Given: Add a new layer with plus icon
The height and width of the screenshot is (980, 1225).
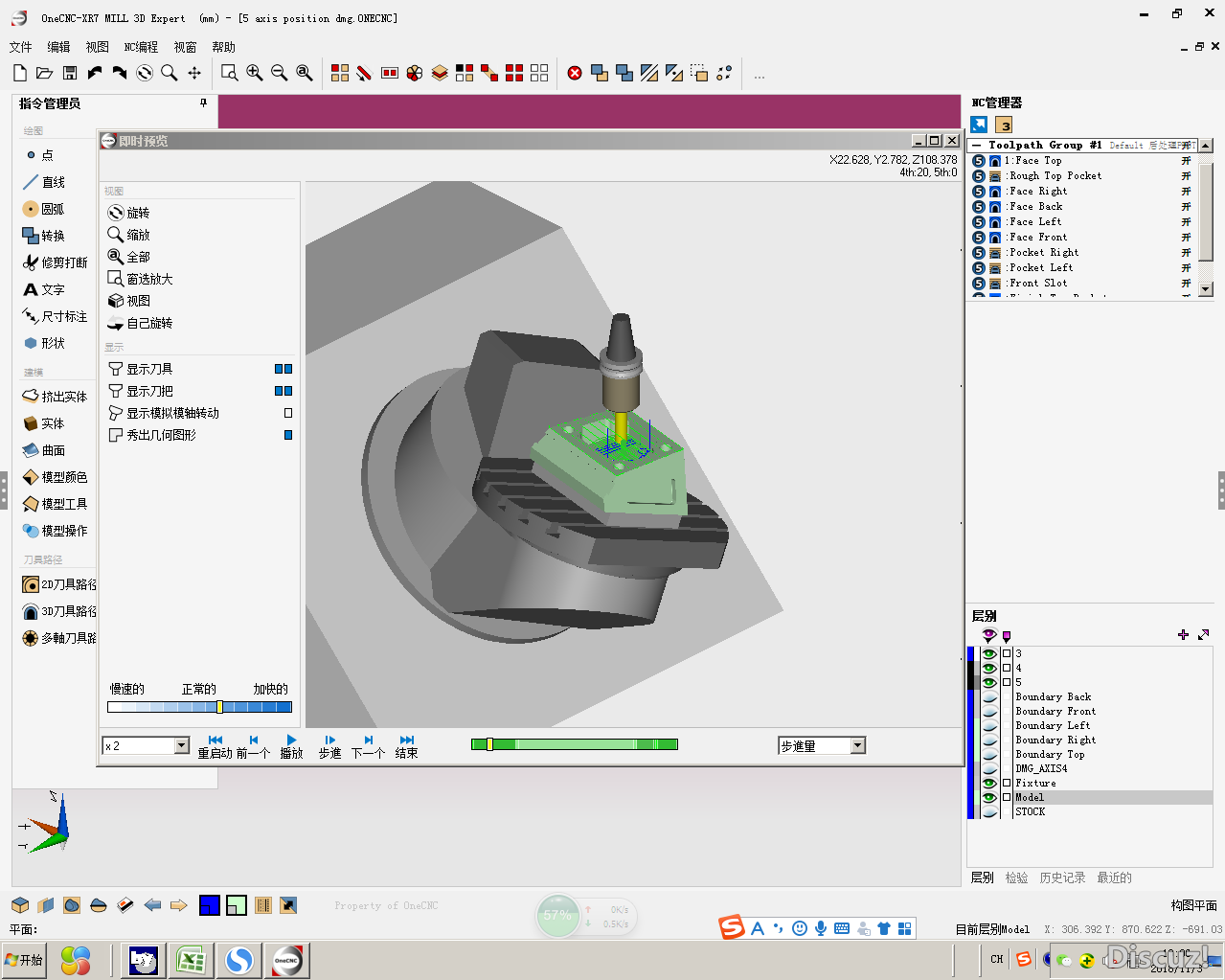Looking at the screenshot, I should (x=1183, y=635).
